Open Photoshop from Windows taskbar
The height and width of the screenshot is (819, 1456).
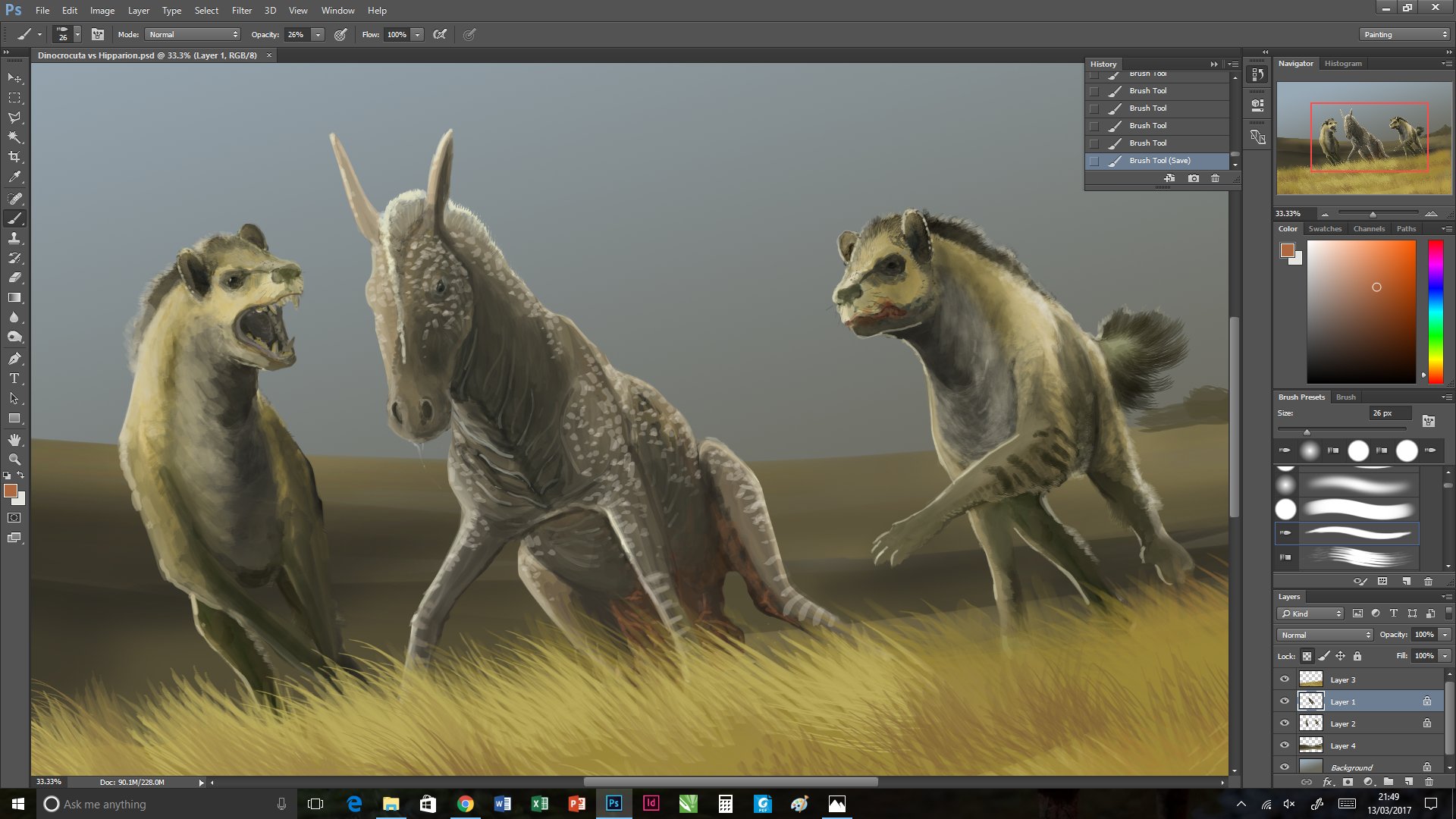click(613, 804)
